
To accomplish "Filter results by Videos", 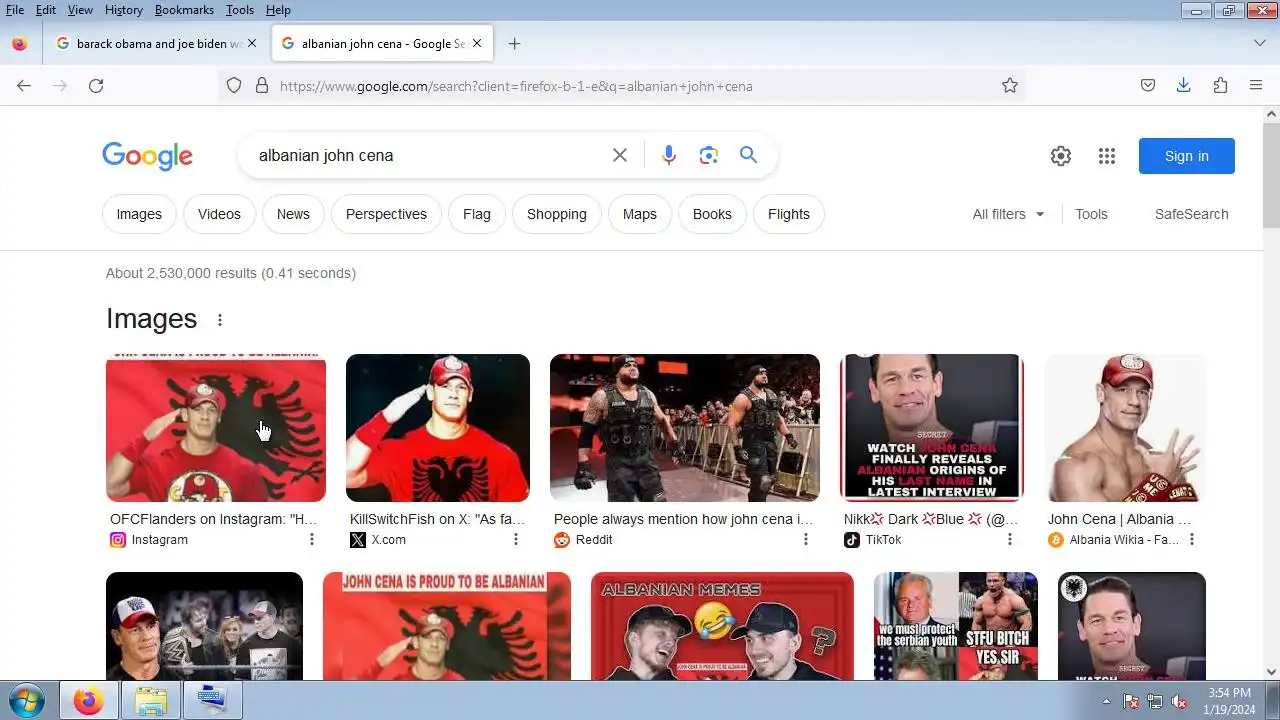I will pos(219,214).
